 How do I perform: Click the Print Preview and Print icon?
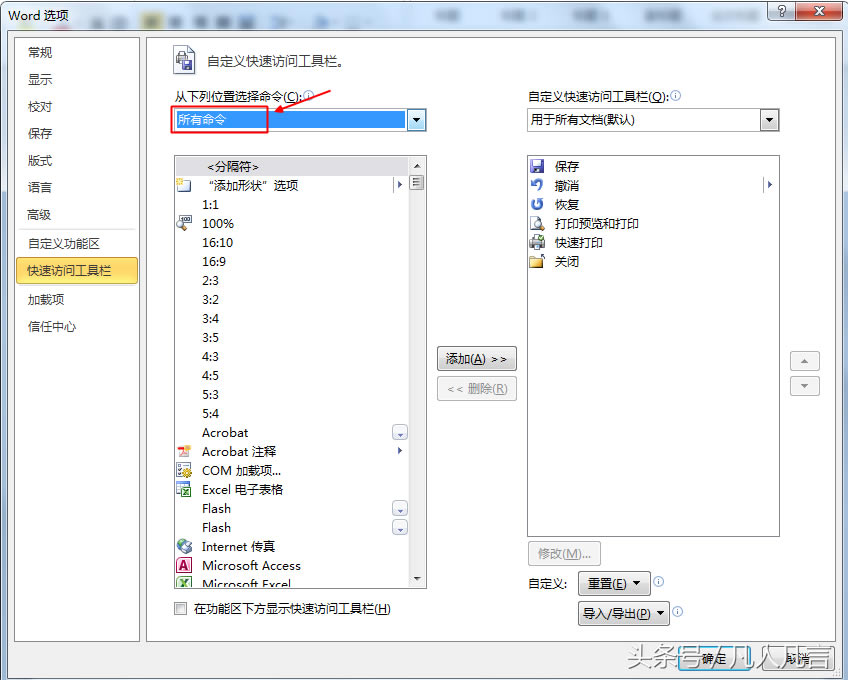(537, 223)
